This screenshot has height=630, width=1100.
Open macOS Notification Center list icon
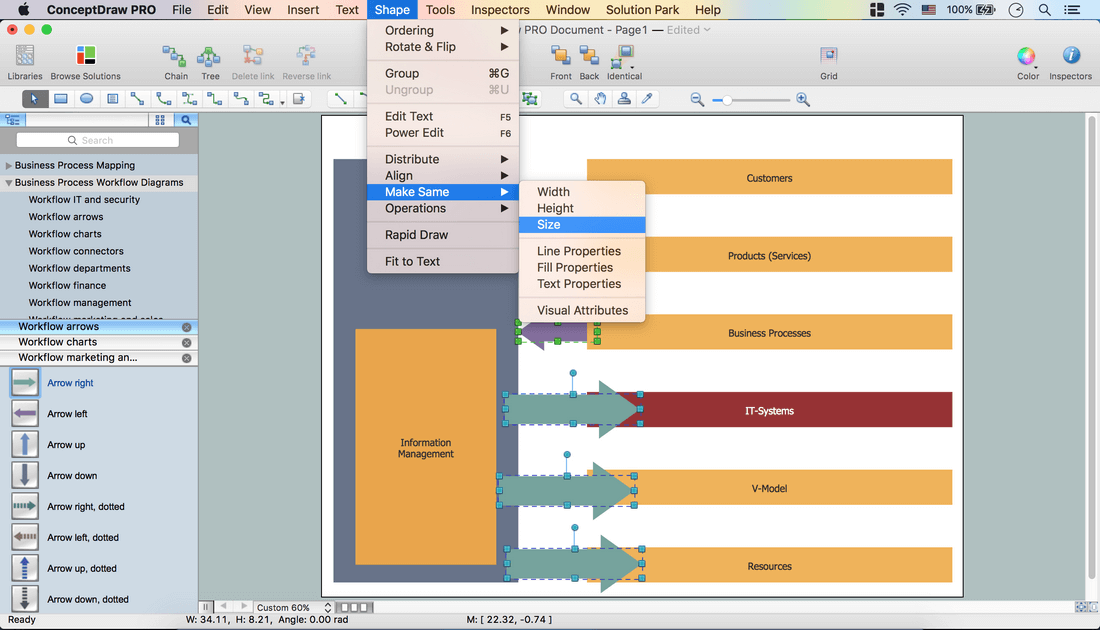tap(1072, 10)
